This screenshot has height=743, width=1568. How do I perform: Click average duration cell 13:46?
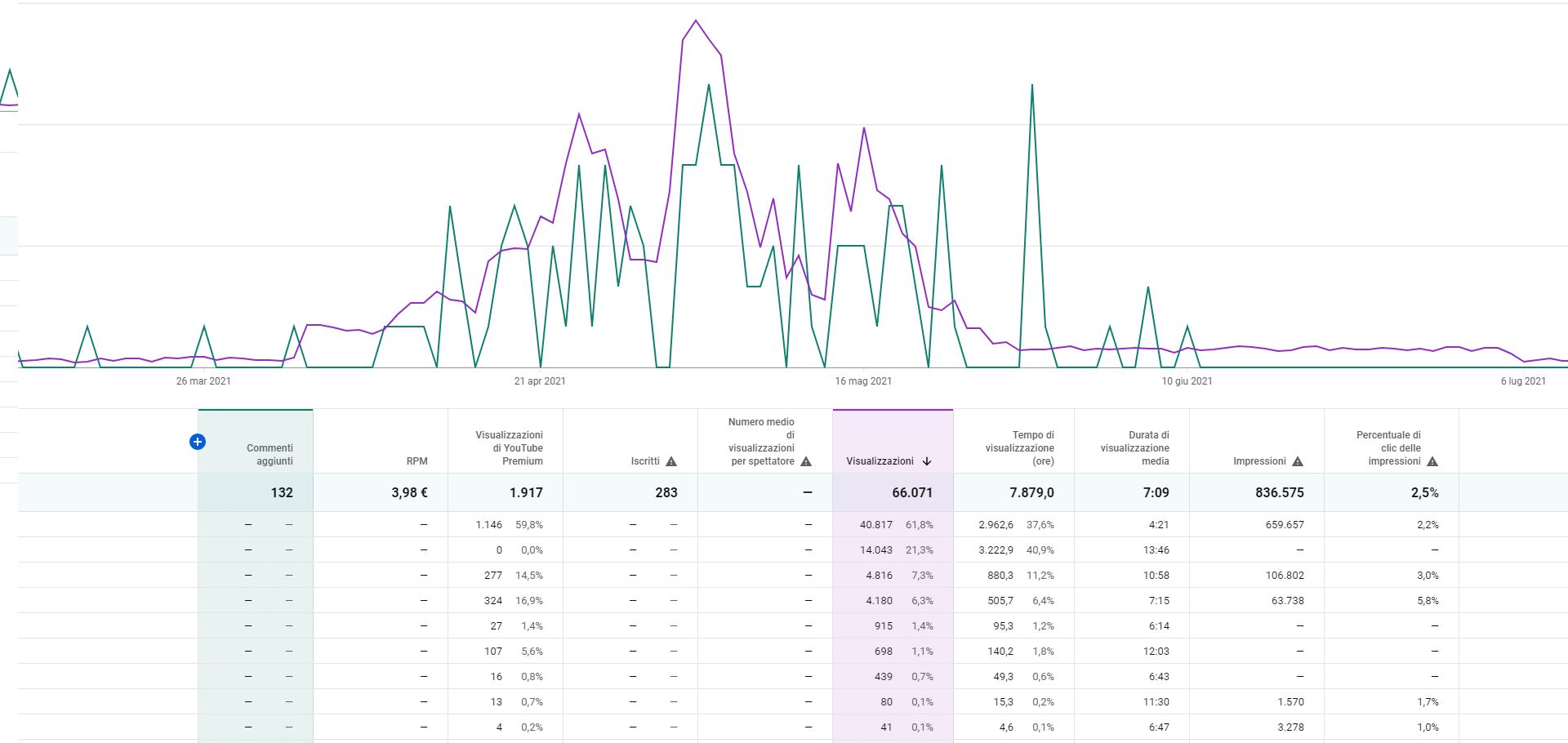[1156, 550]
